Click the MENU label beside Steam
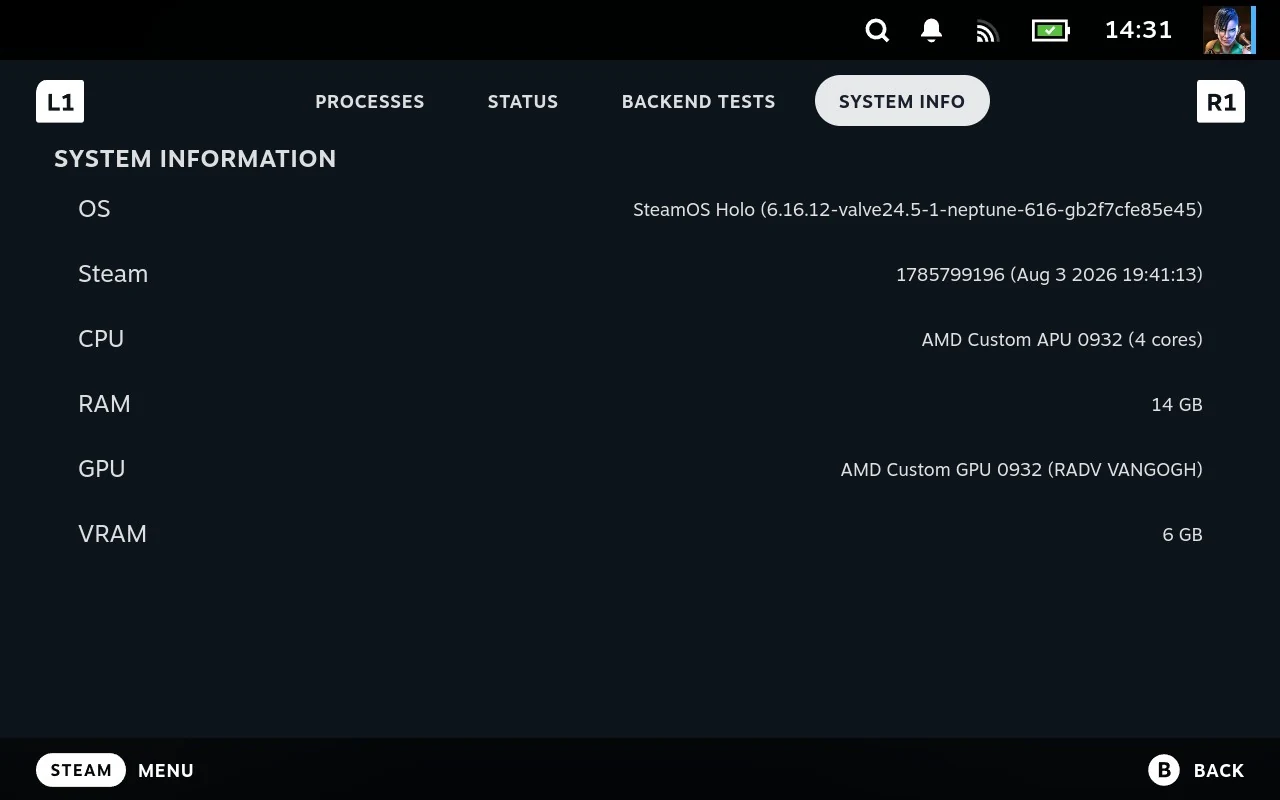The height and width of the screenshot is (800, 1280). (166, 770)
